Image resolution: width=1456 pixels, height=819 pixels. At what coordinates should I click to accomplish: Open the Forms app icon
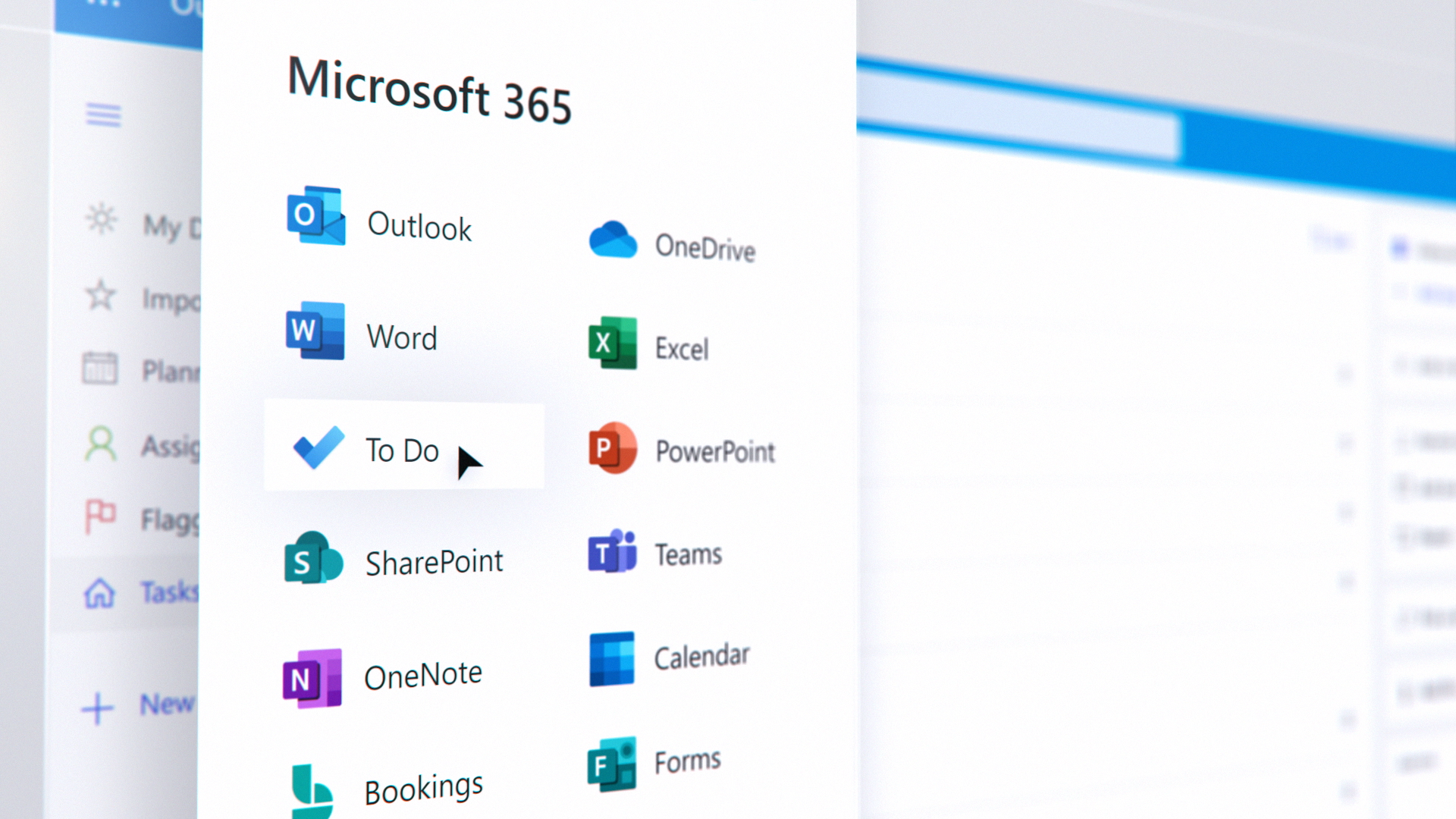pos(612,764)
